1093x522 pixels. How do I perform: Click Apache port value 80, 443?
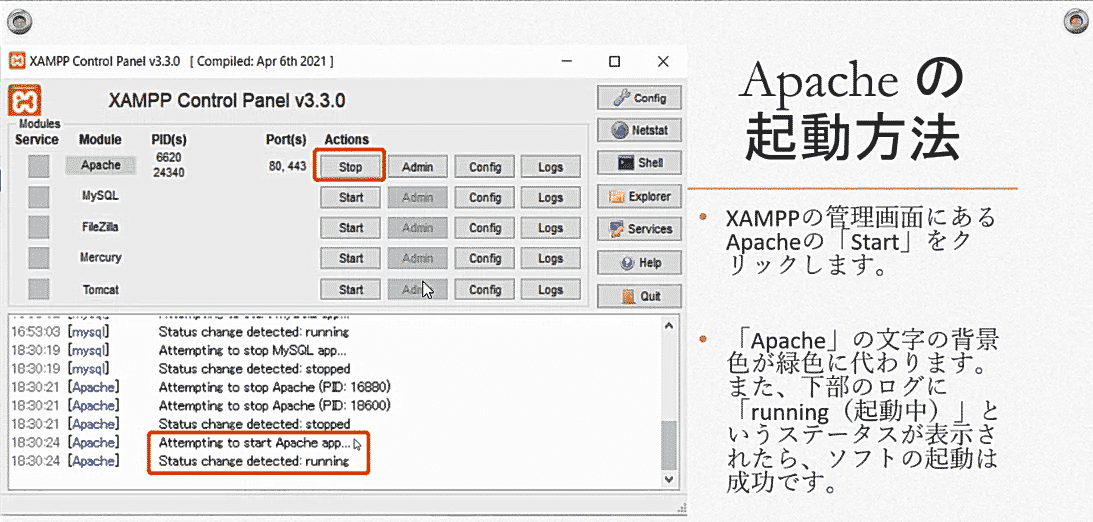[x=287, y=167]
